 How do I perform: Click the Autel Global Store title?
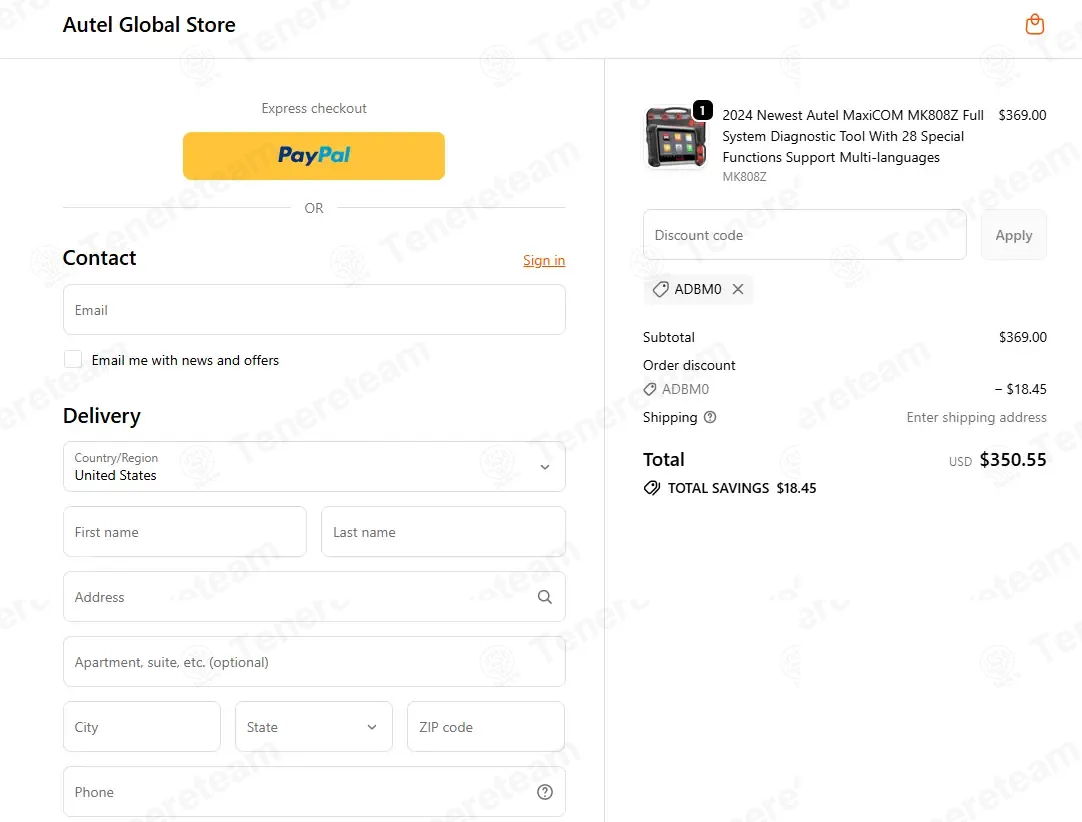pyautogui.click(x=149, y=25)
